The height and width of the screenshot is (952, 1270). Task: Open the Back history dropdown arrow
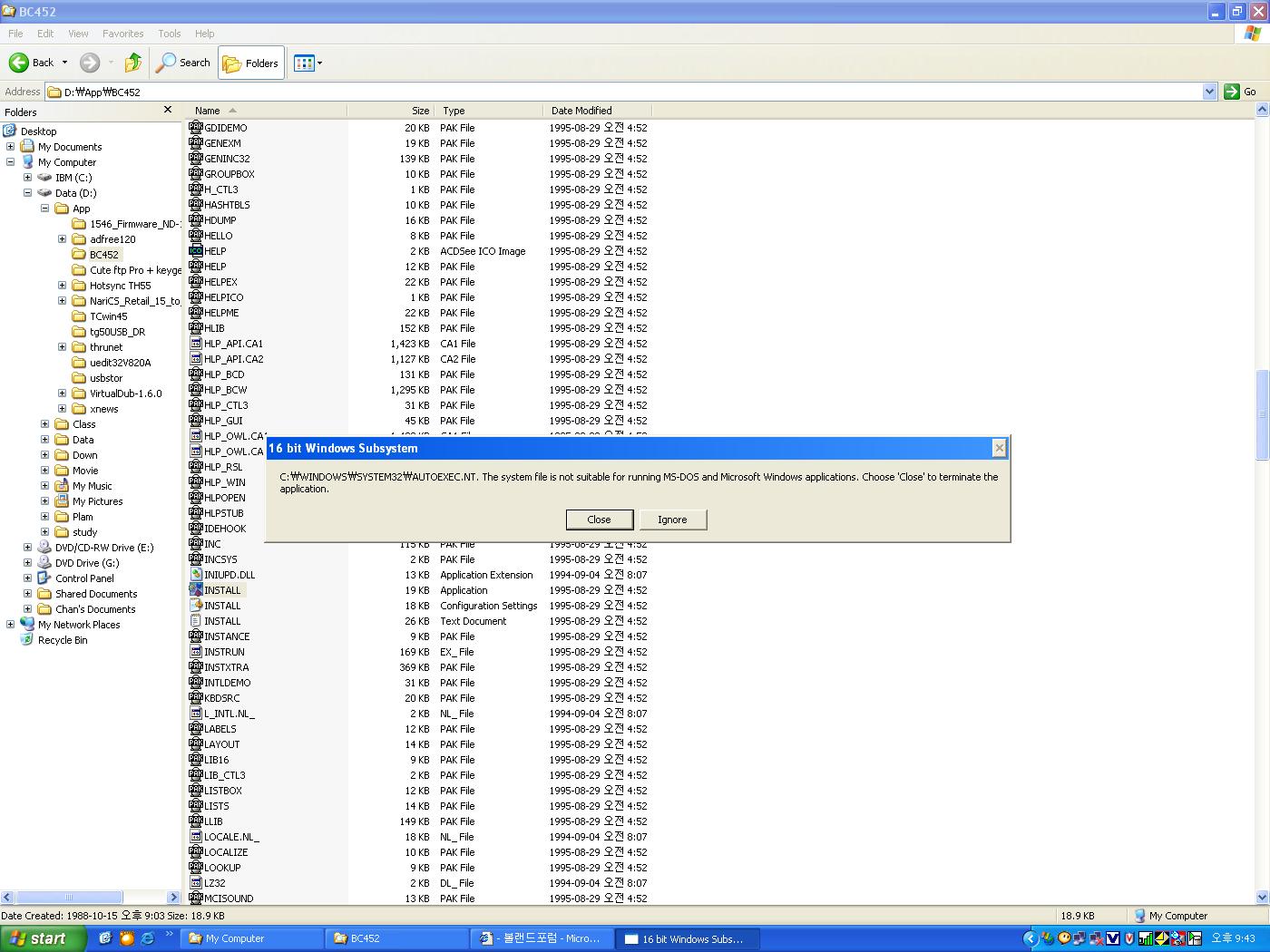[64, 63]
